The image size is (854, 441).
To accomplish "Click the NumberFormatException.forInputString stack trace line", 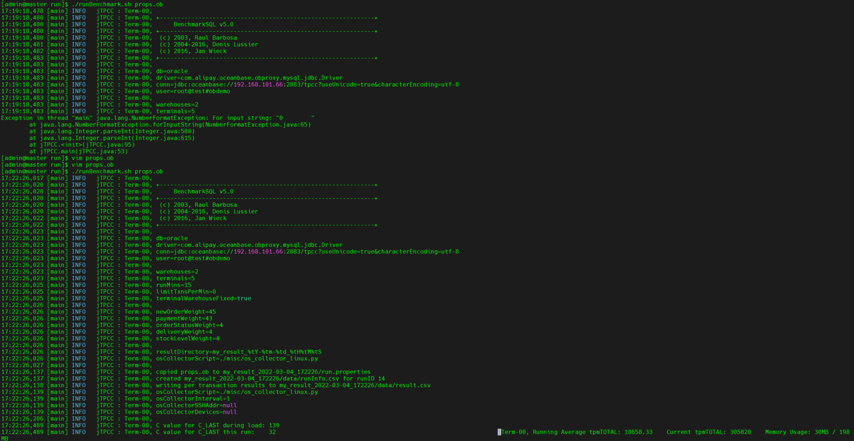I will (x=170, y=124).
